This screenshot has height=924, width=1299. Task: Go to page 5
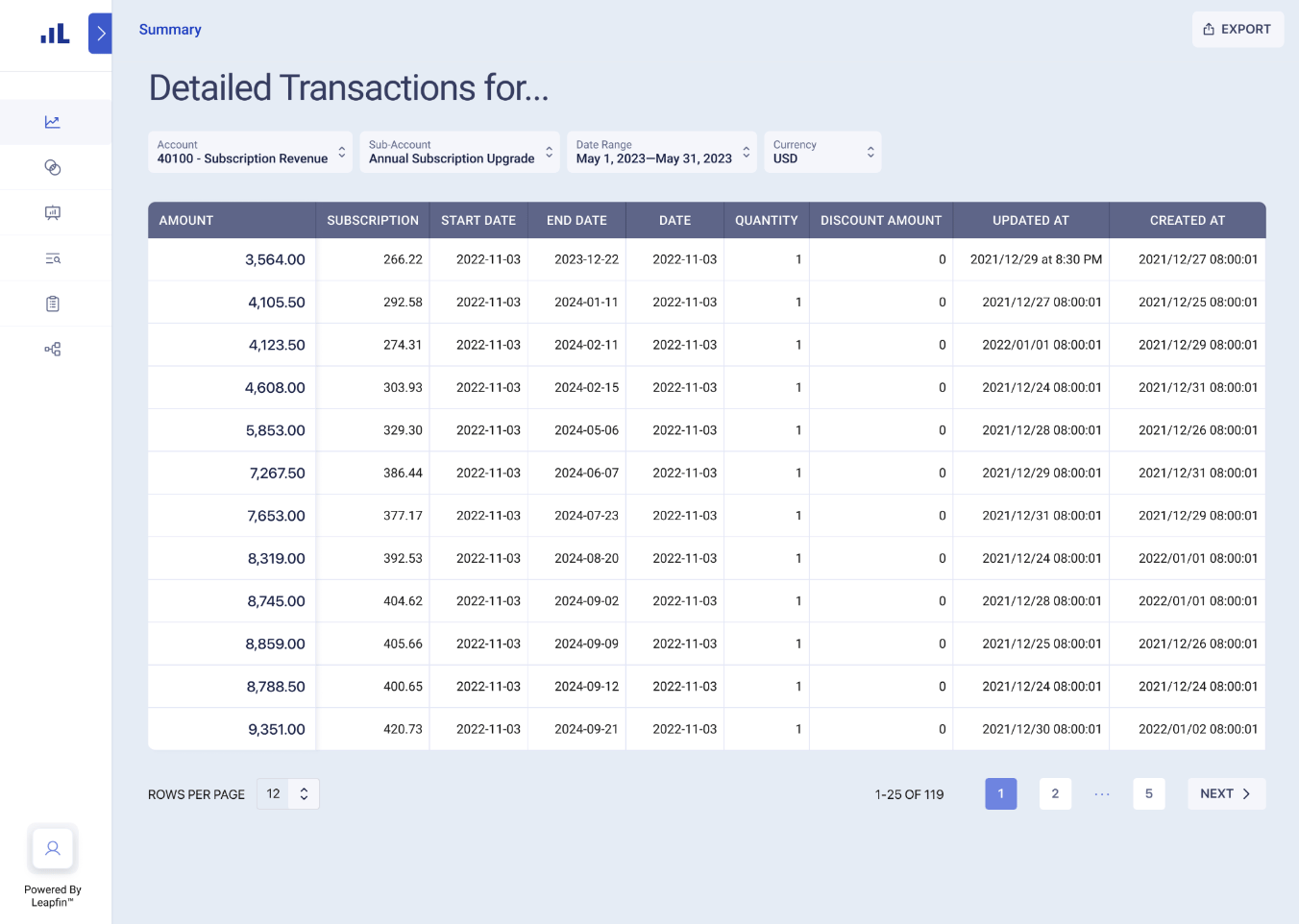(1148, 793)
